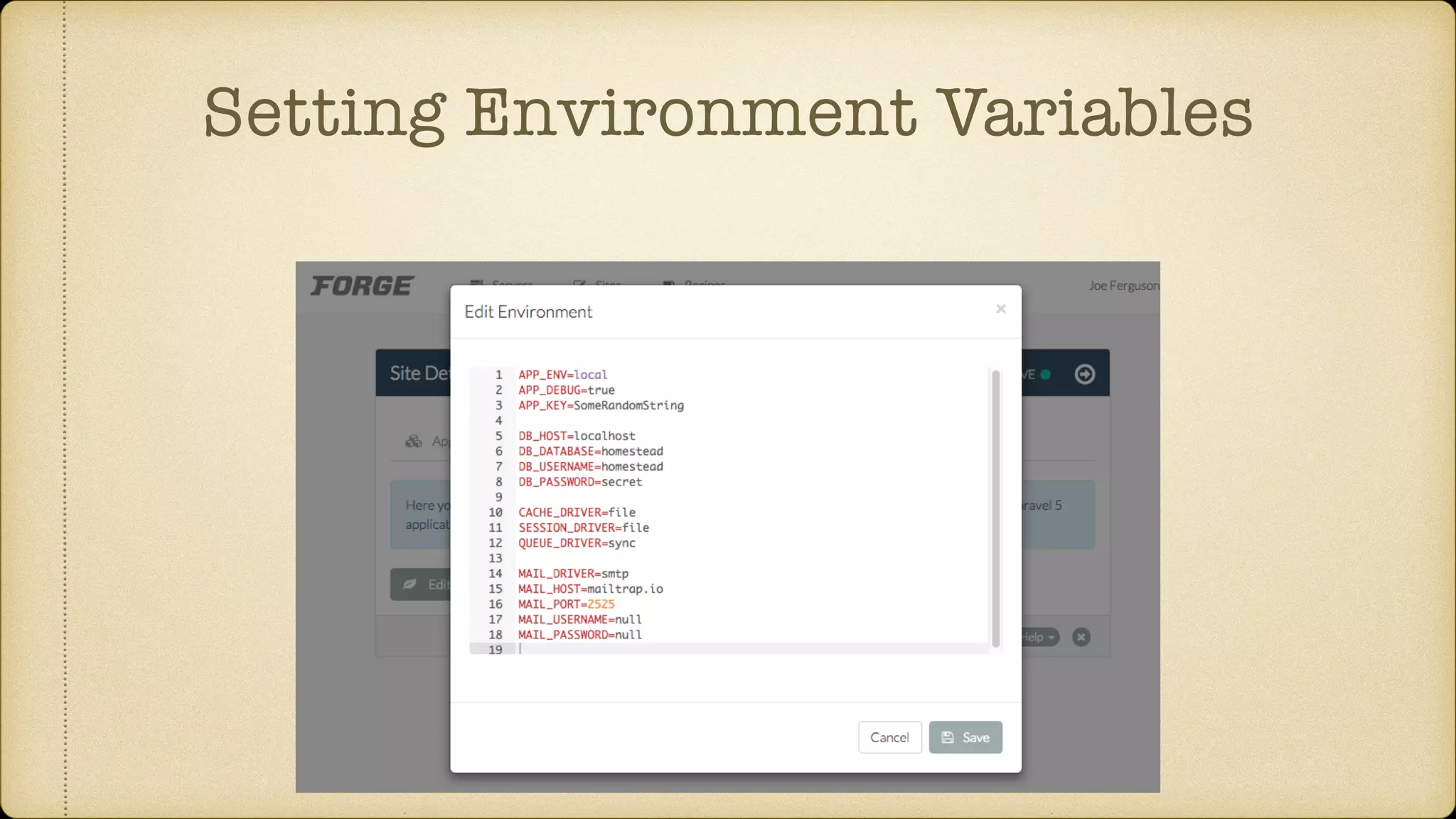The width and height of the screenshot is (1456, 819).
Task: Click the circled X icon behind dialog
Action: pyautogui.click(x=1081, y=637)
